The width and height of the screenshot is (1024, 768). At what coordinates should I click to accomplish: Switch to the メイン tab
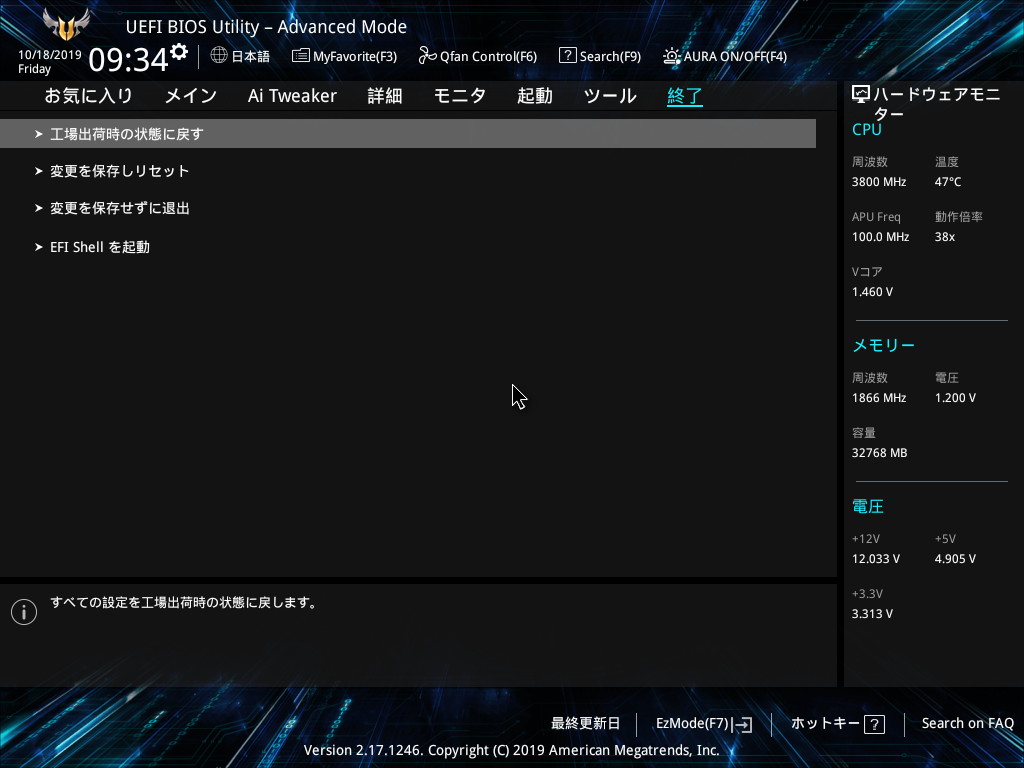pyautogui.click(x=191, y=96)
